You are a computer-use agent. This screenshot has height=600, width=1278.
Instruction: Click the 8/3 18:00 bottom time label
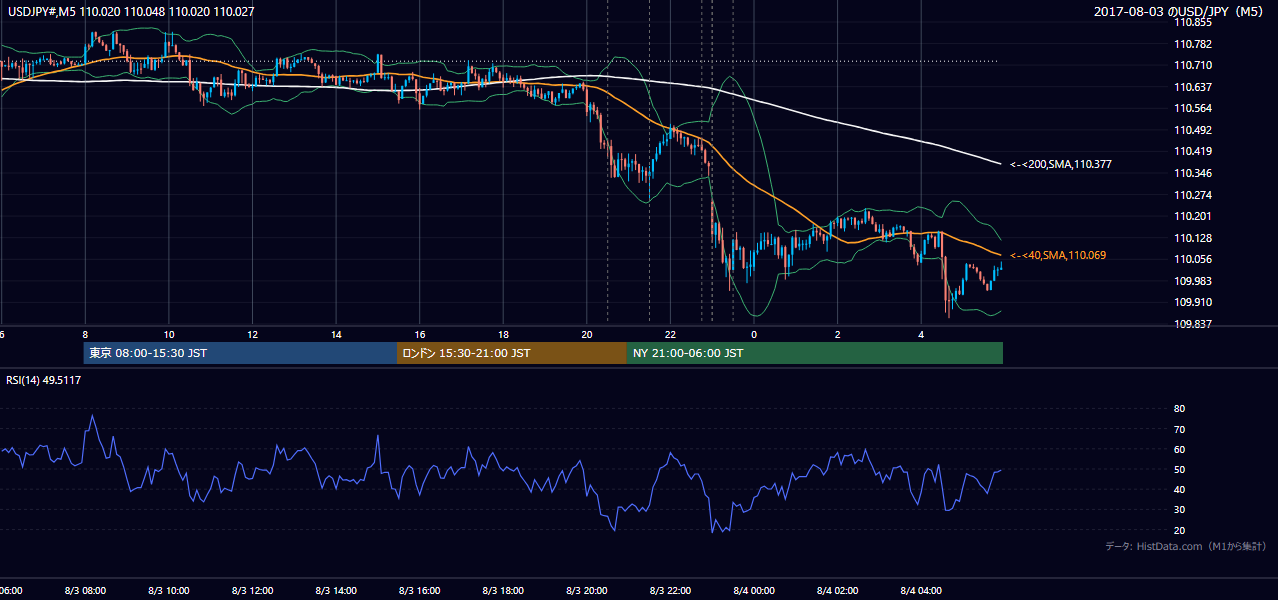click(503, 591)
